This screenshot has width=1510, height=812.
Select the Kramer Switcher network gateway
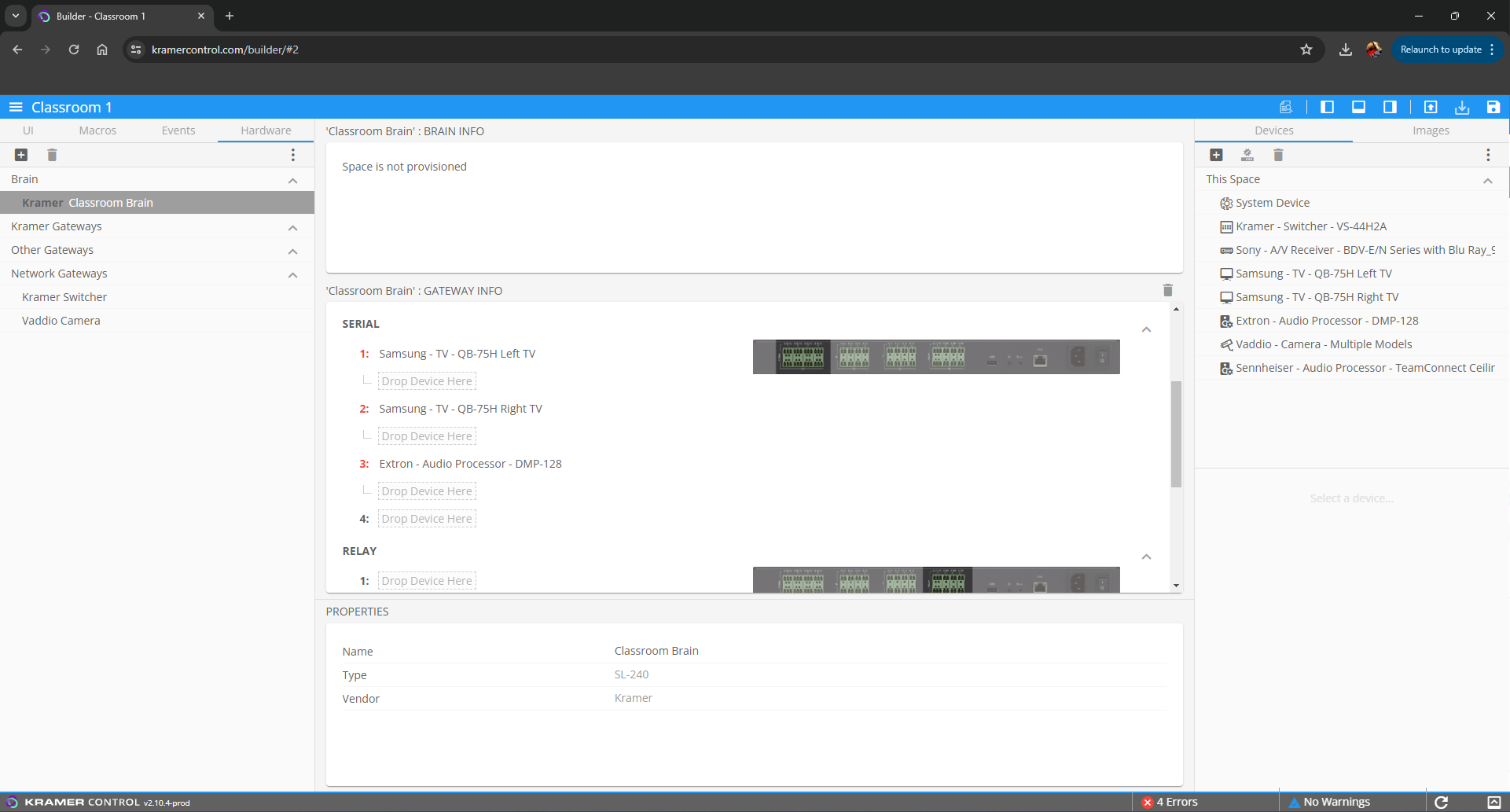pos(157,297)
